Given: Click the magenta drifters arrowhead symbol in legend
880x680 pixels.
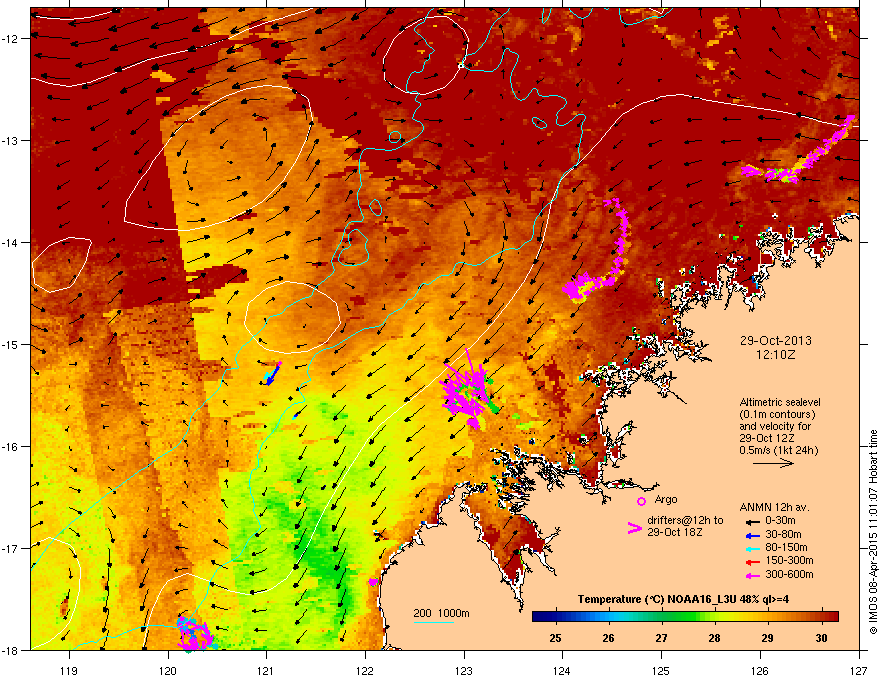Looking at the screenshot, I should pos(634,527).
